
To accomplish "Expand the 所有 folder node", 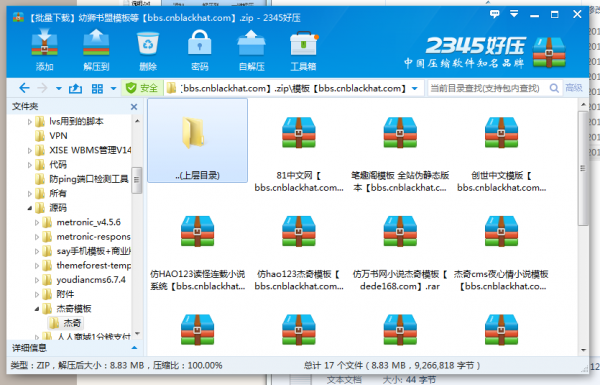I will (29, 194).
